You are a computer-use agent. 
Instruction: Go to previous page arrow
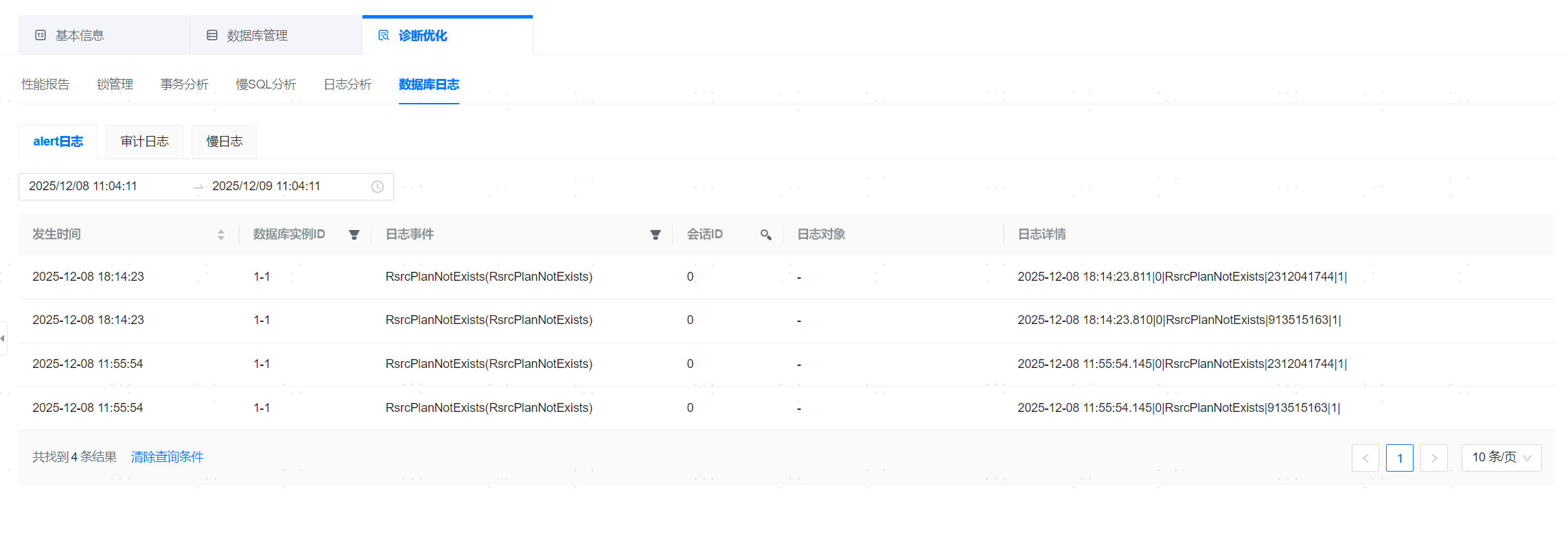pos(1365,458)
